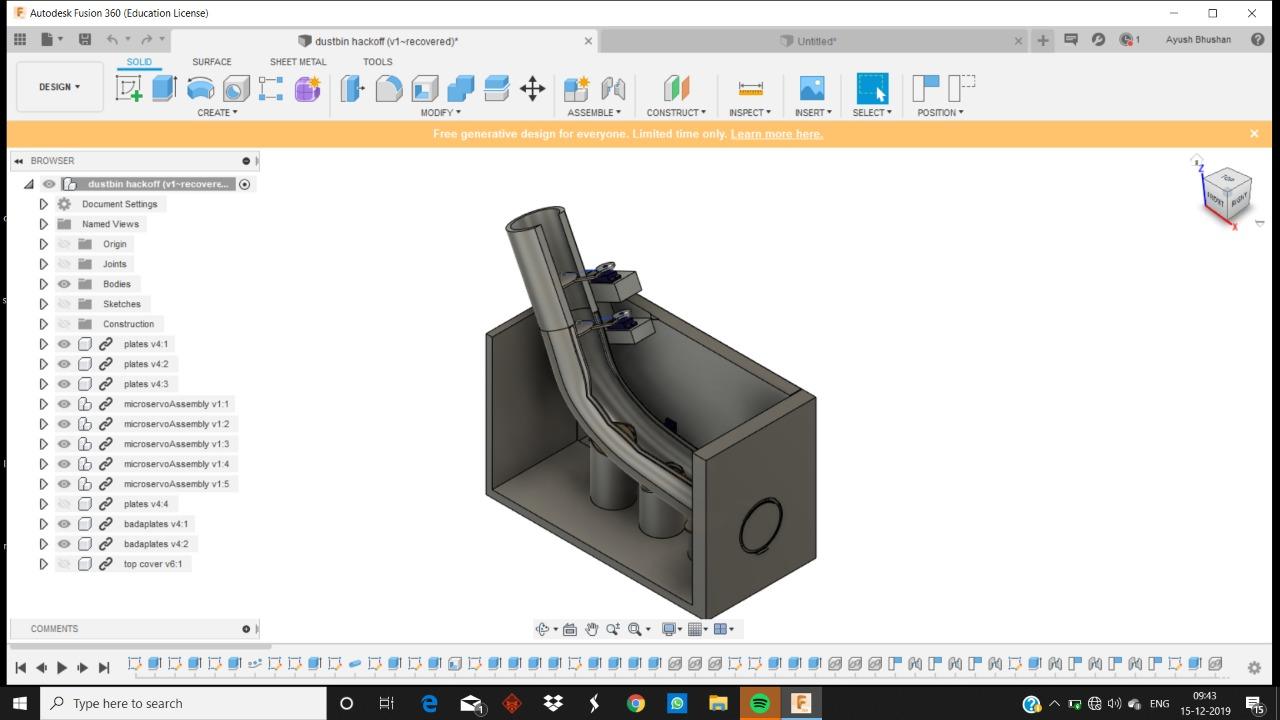Open the MODIFY dropdown menu
Image resolution: width=1280 pixels, height=720 pixels.
pyautogui.click(x=440, y=112)
